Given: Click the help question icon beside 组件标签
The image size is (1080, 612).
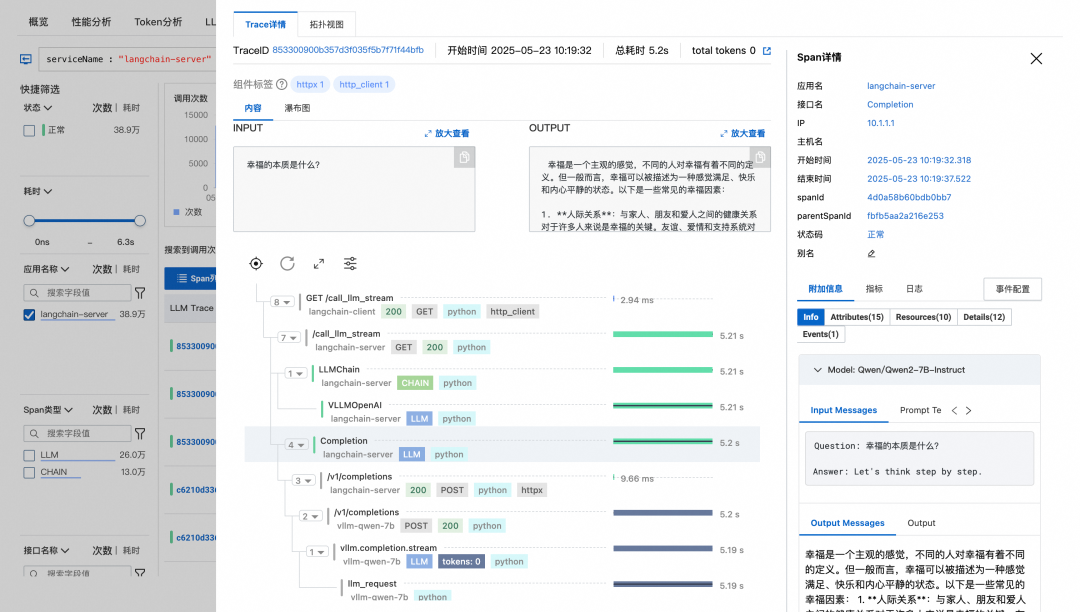Looking at the screenshot, I should [282, 85].
